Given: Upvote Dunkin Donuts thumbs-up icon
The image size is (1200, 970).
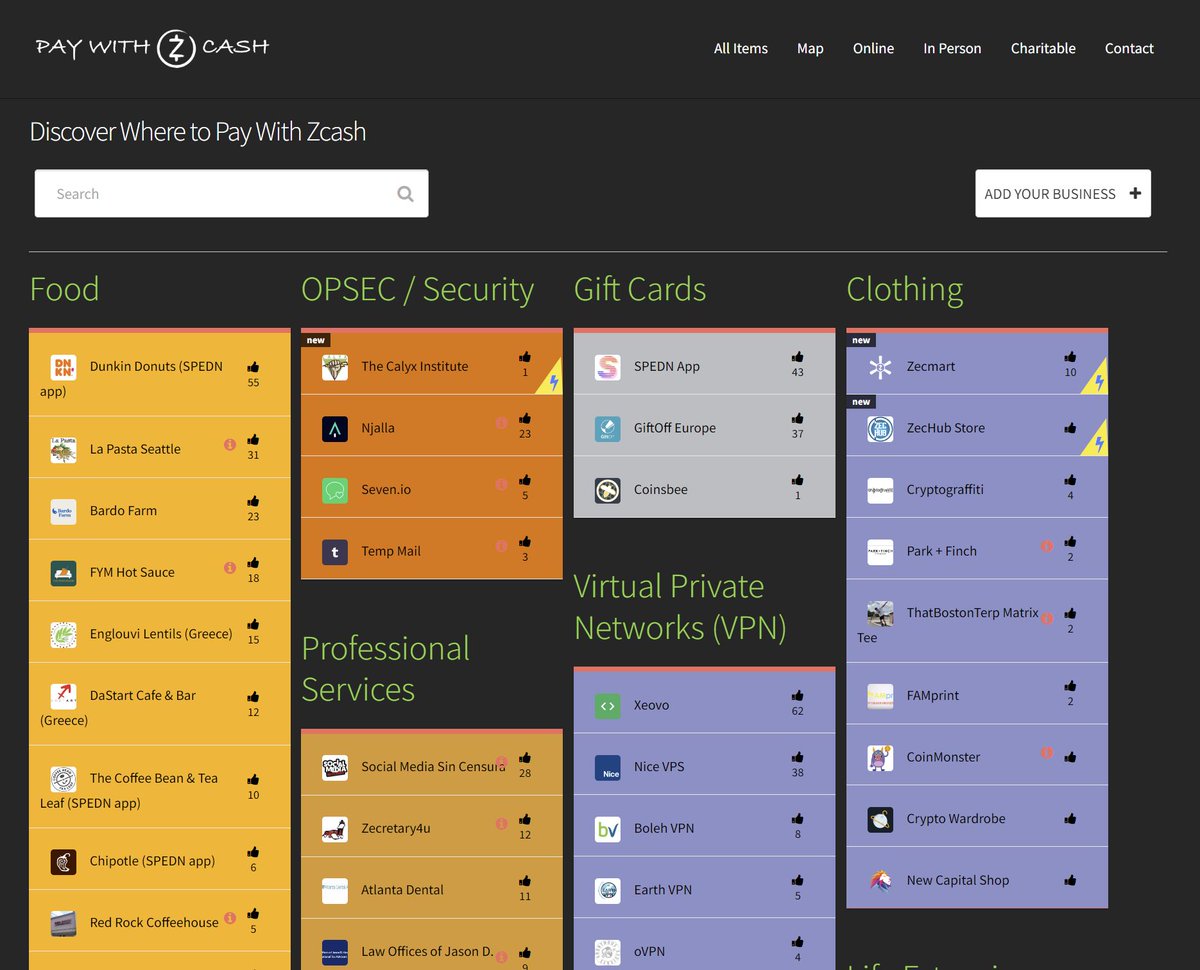Looking at the screenshot, I should (253, 367).
